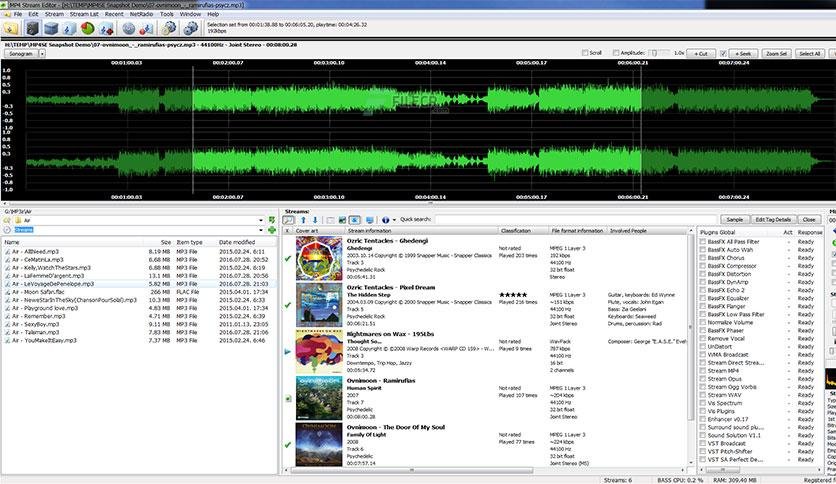This screenshot has width=836, height=484.
Task: Click the Sample button
Action: pos(734,220)
